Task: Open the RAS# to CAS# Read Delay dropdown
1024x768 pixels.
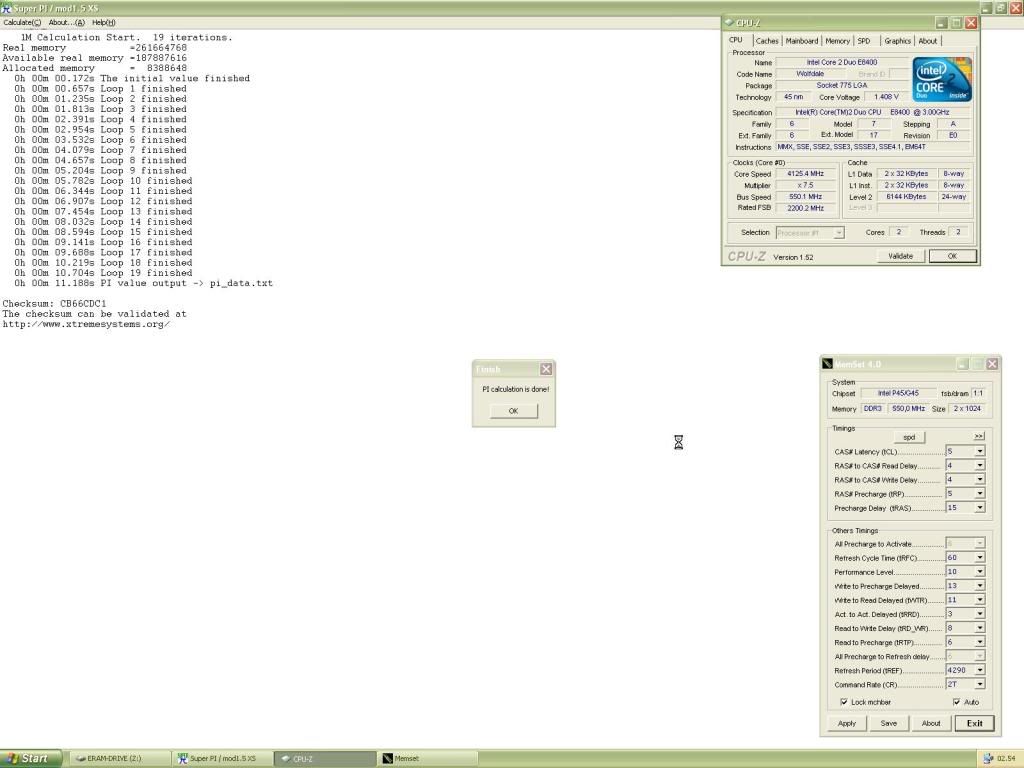Action: click(x=980, y=466)
